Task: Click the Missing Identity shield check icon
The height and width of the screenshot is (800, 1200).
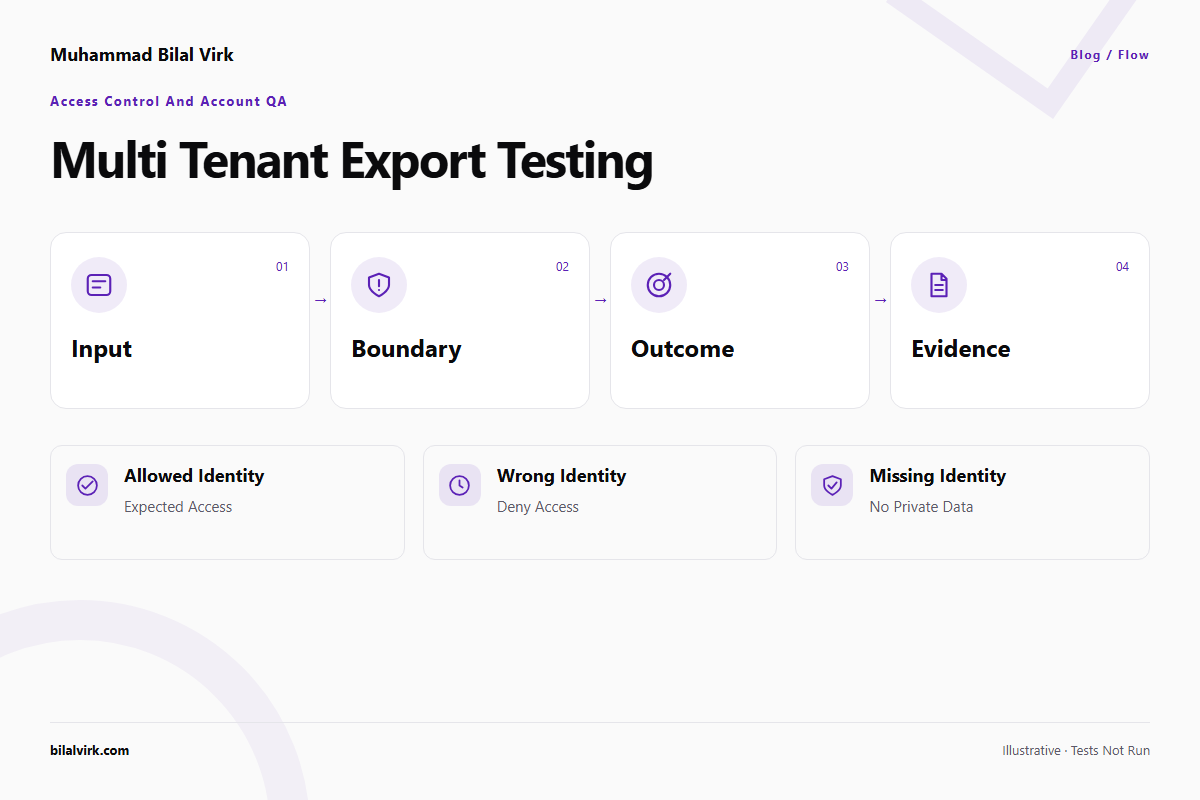Action: point(832,485)
